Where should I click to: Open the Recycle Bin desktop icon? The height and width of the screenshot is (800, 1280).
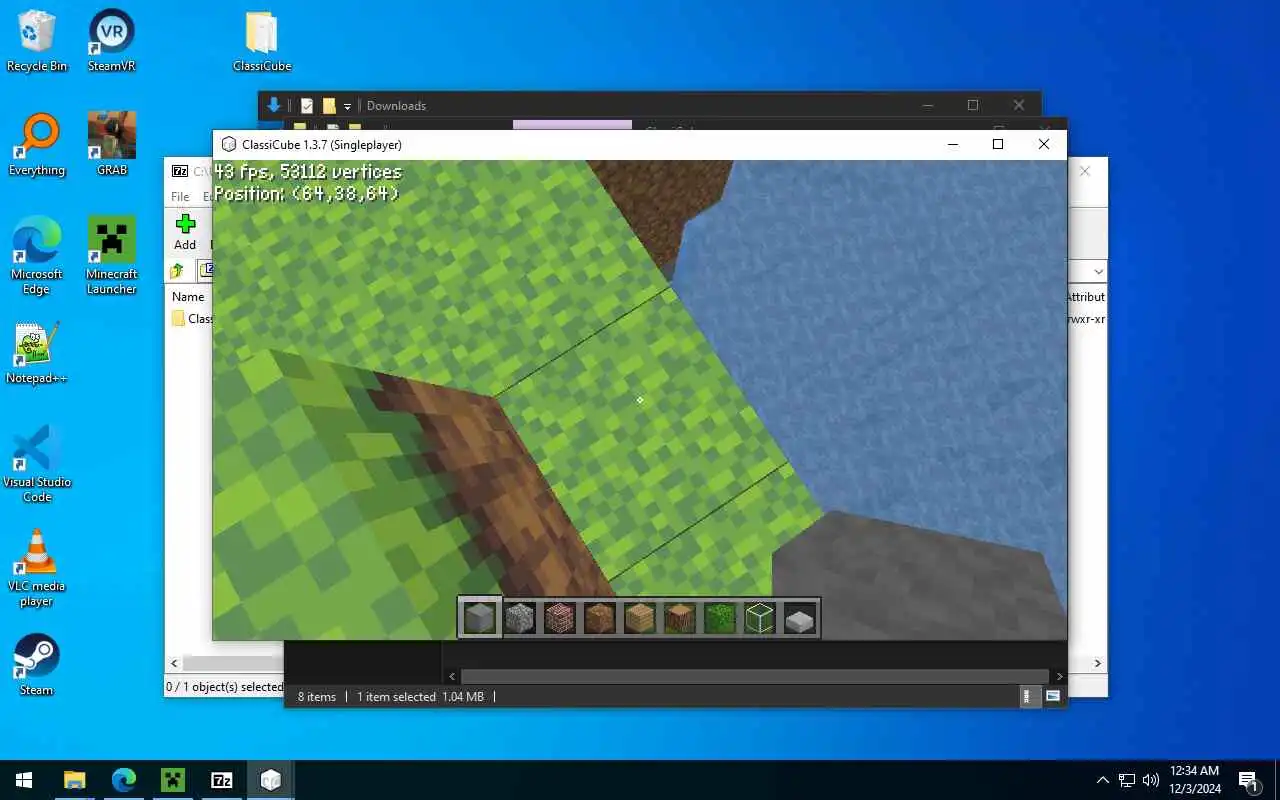point(37,41)
